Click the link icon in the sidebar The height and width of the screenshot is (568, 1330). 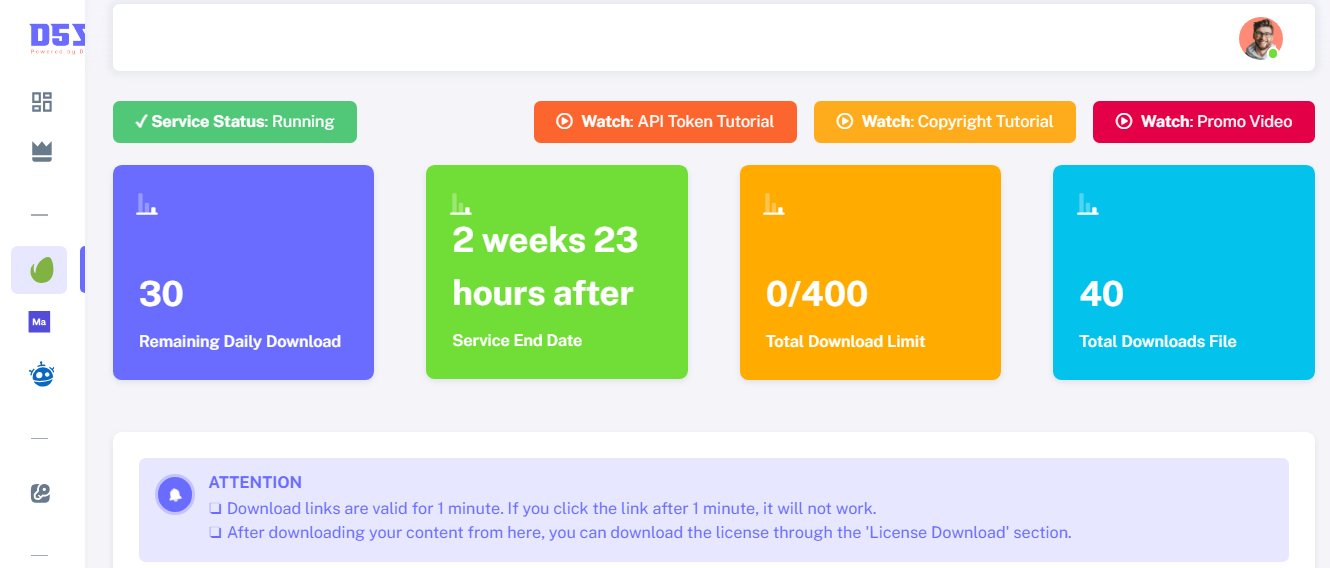tap(41, 493)
